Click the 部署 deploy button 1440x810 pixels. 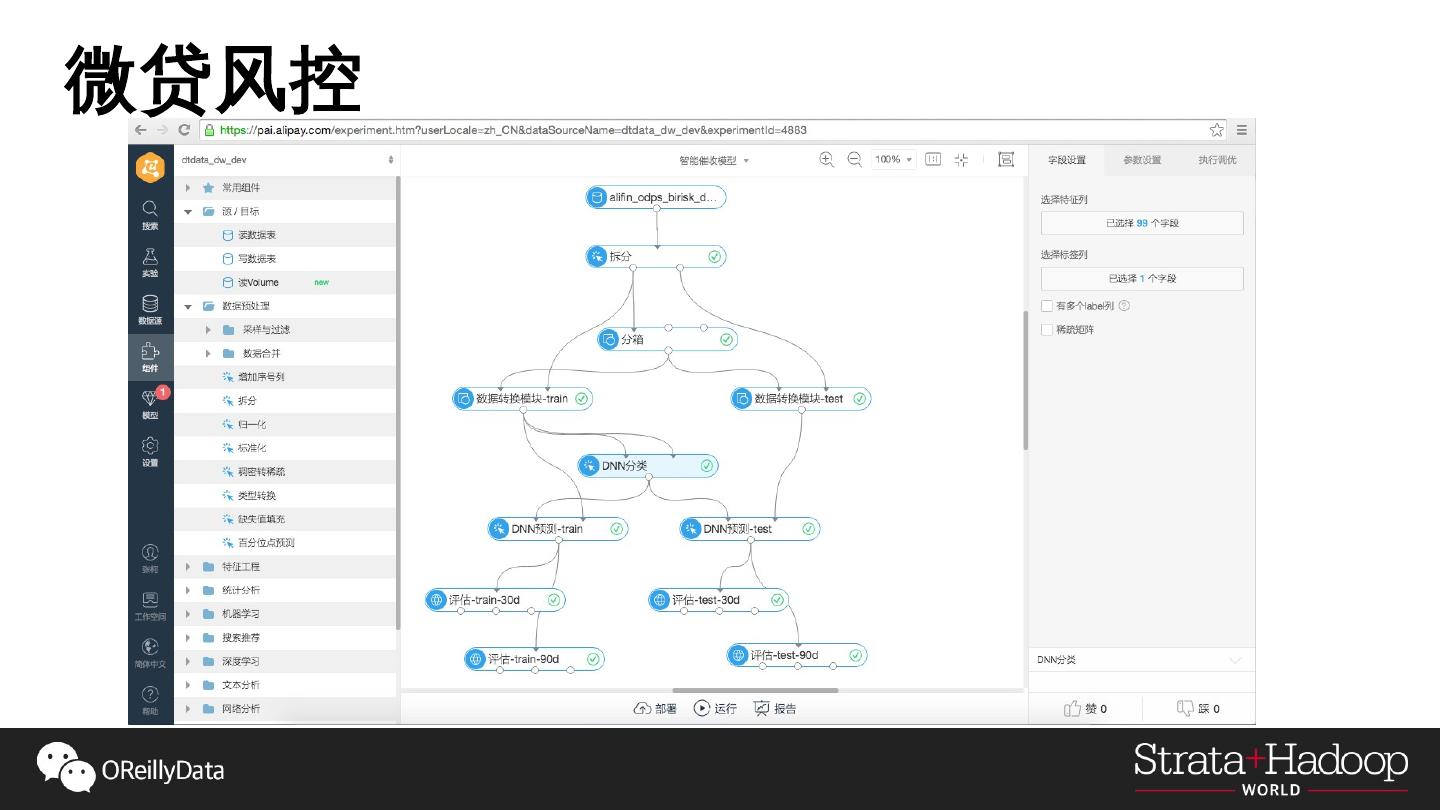coord(656,708)
